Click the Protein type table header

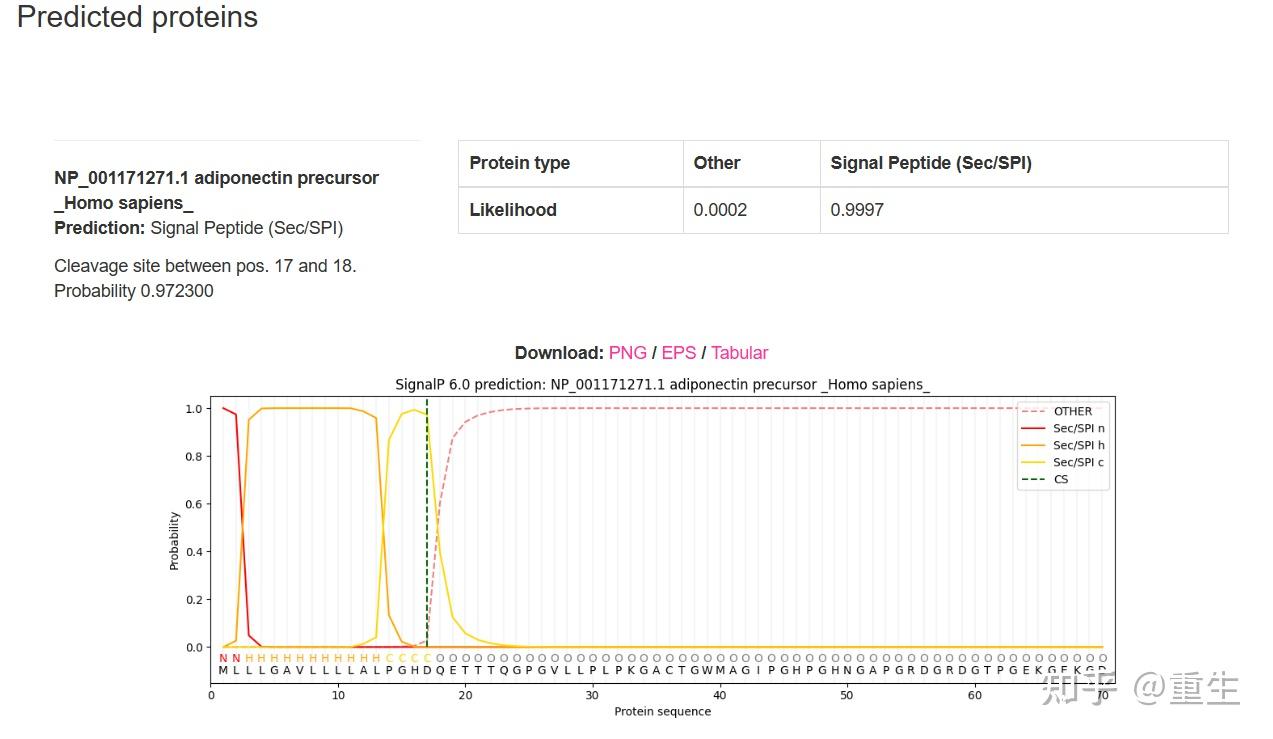pos(520,163)
